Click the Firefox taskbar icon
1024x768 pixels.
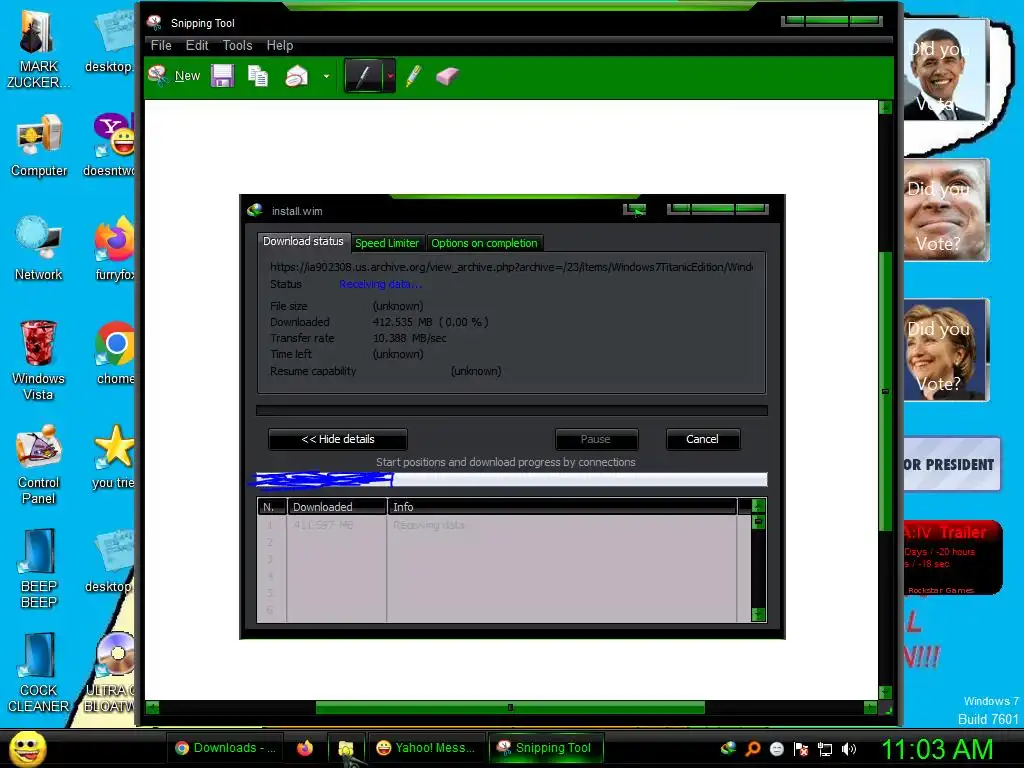[305, 748]
